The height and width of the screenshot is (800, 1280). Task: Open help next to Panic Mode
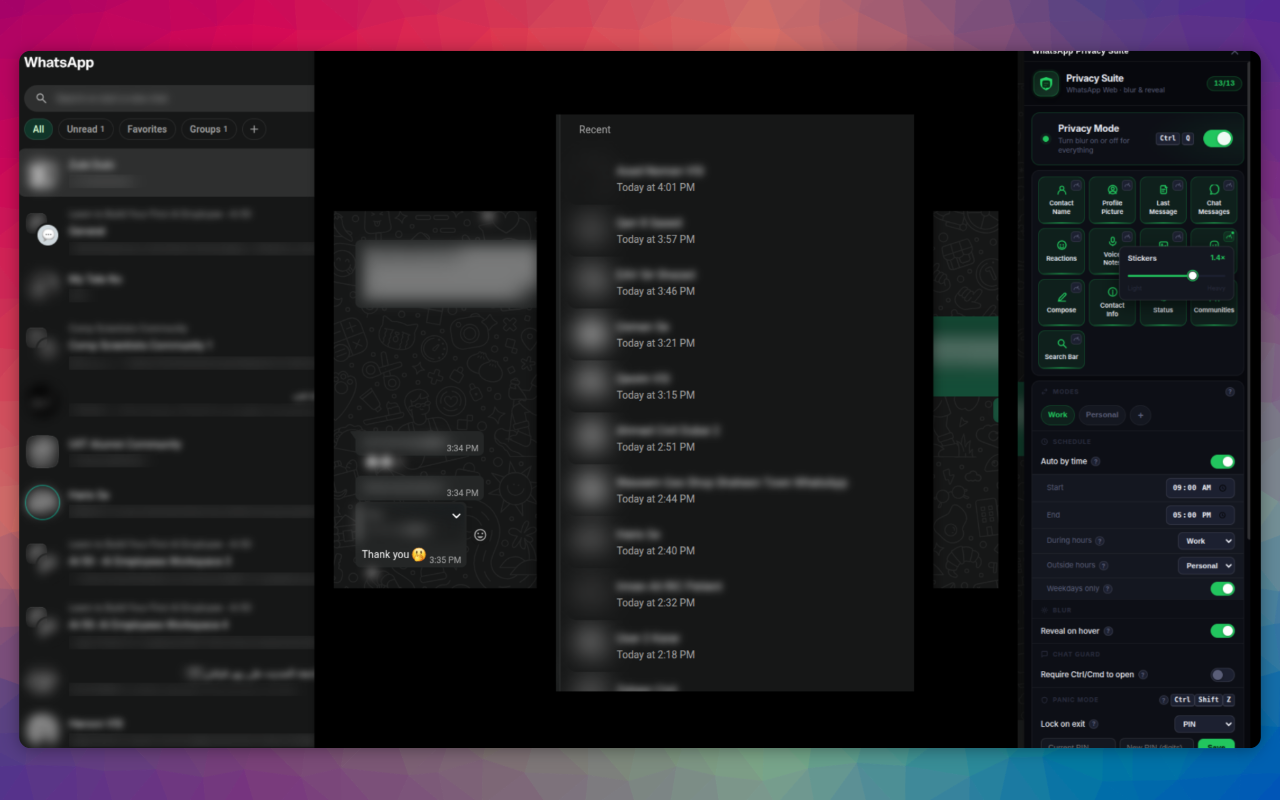click(1164, 700)
